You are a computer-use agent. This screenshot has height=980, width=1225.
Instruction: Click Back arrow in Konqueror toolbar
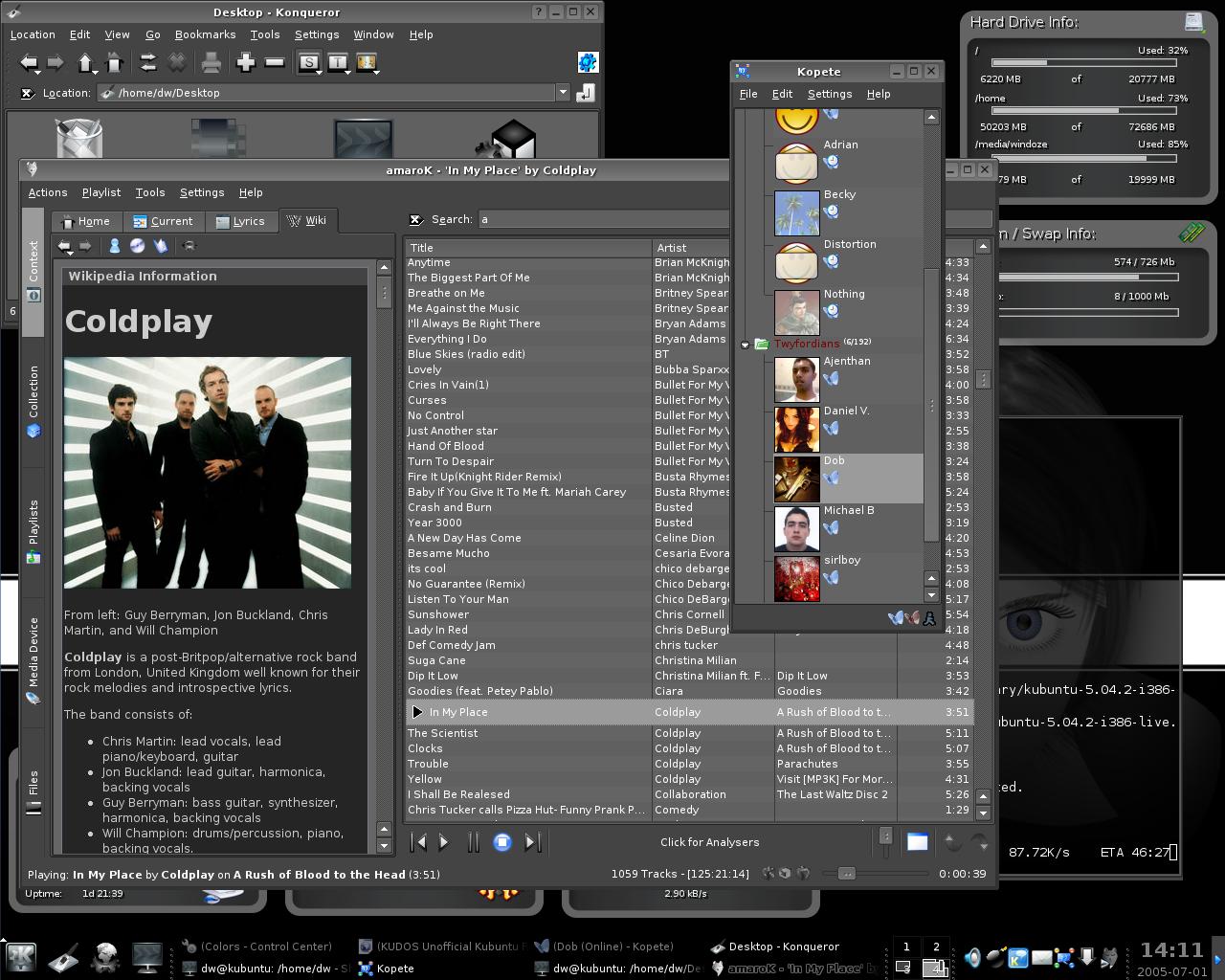coord(29,63)
